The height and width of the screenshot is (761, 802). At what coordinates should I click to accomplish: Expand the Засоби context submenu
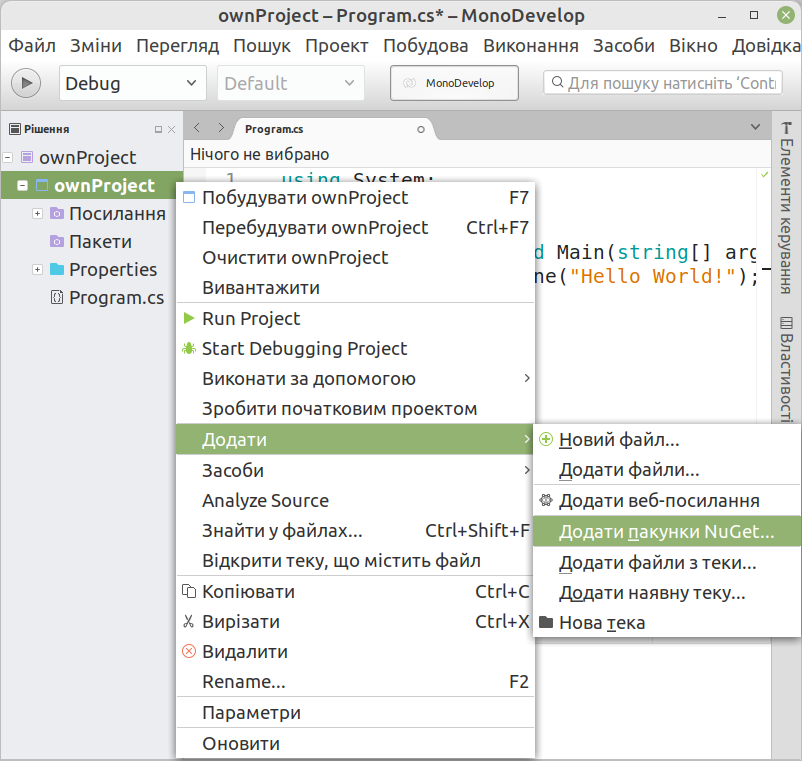point(355,471)
